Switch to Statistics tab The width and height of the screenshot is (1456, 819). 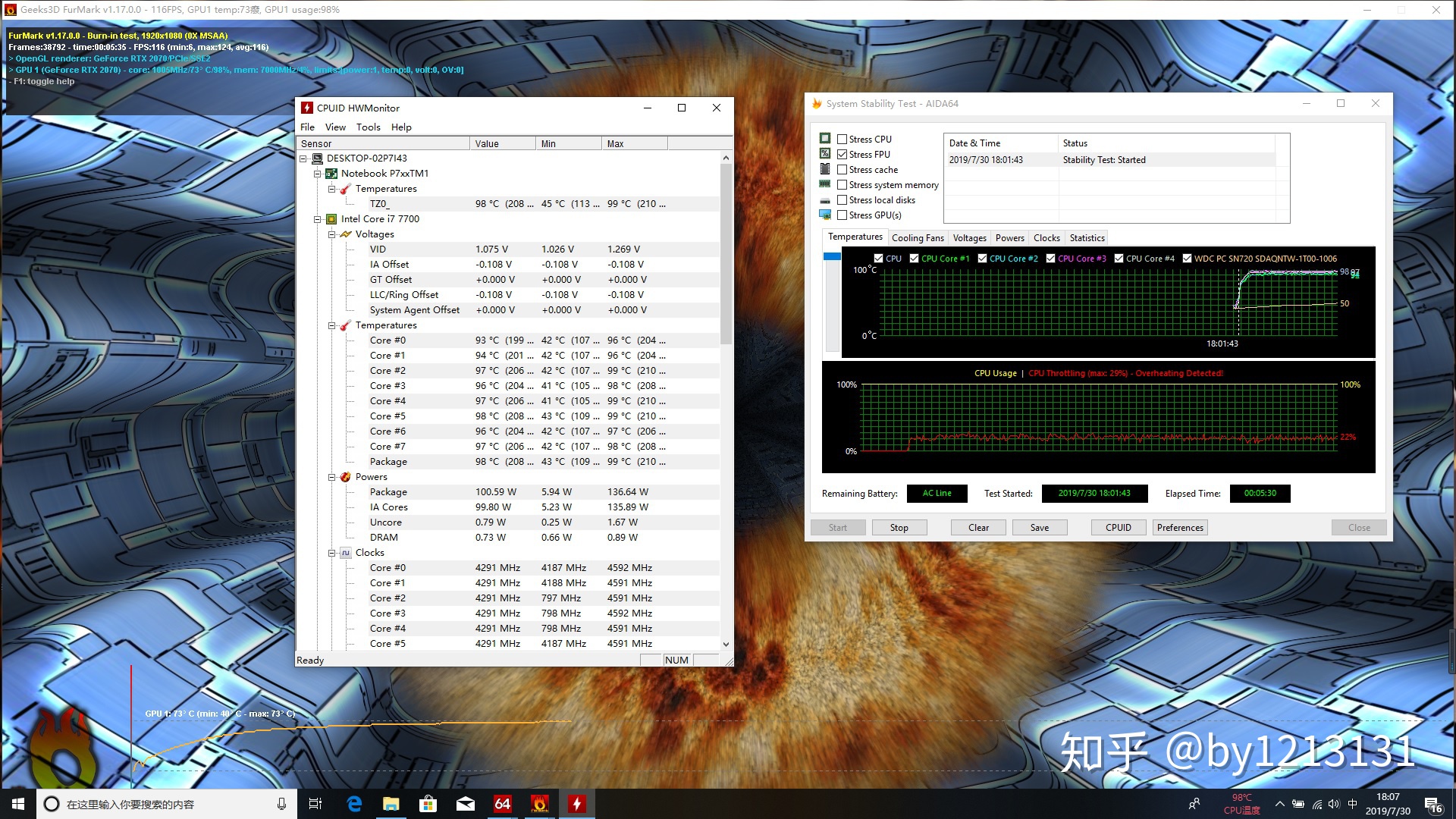click(1087, 238)
